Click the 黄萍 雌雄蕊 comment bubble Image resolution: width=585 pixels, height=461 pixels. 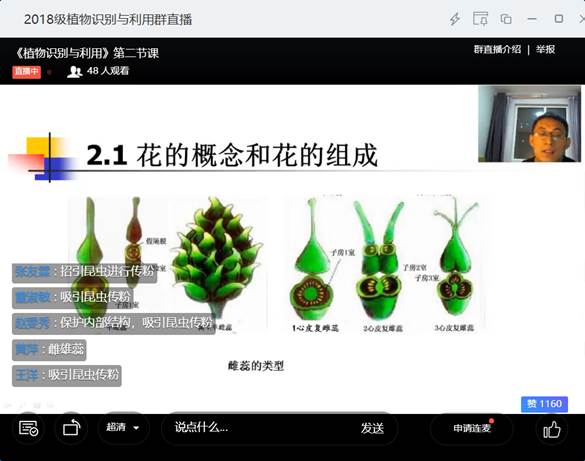(x=49, y=350)
